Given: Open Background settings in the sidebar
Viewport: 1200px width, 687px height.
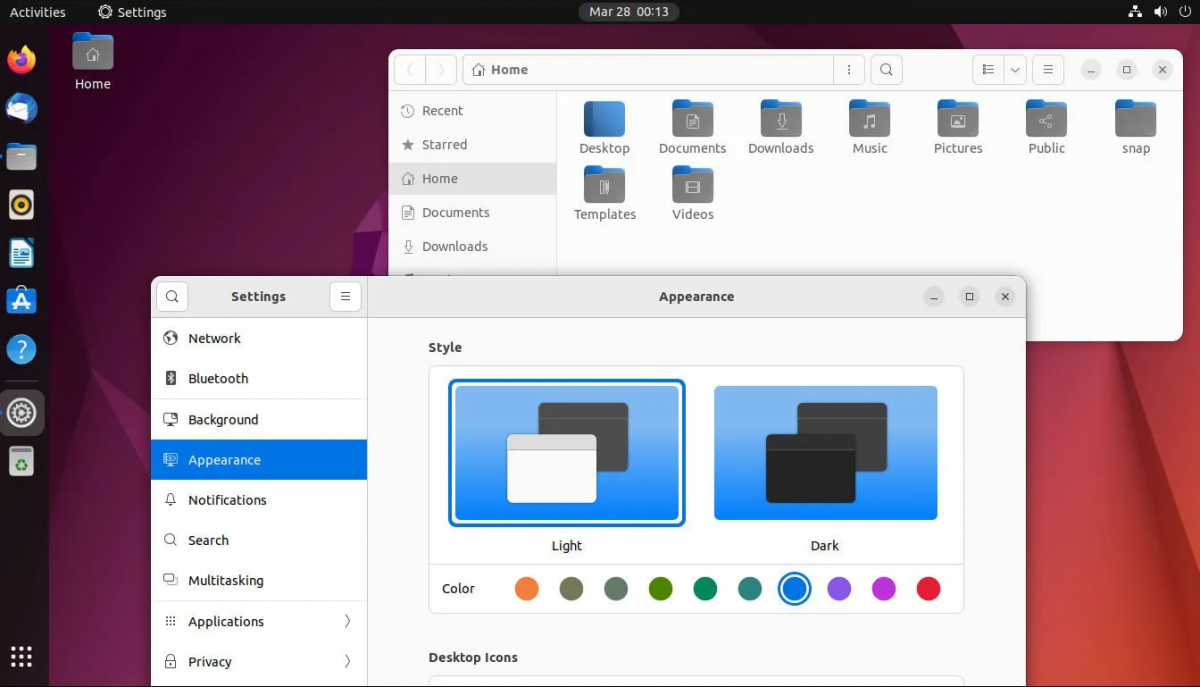Looking at the screenshot, I should 222,419.
